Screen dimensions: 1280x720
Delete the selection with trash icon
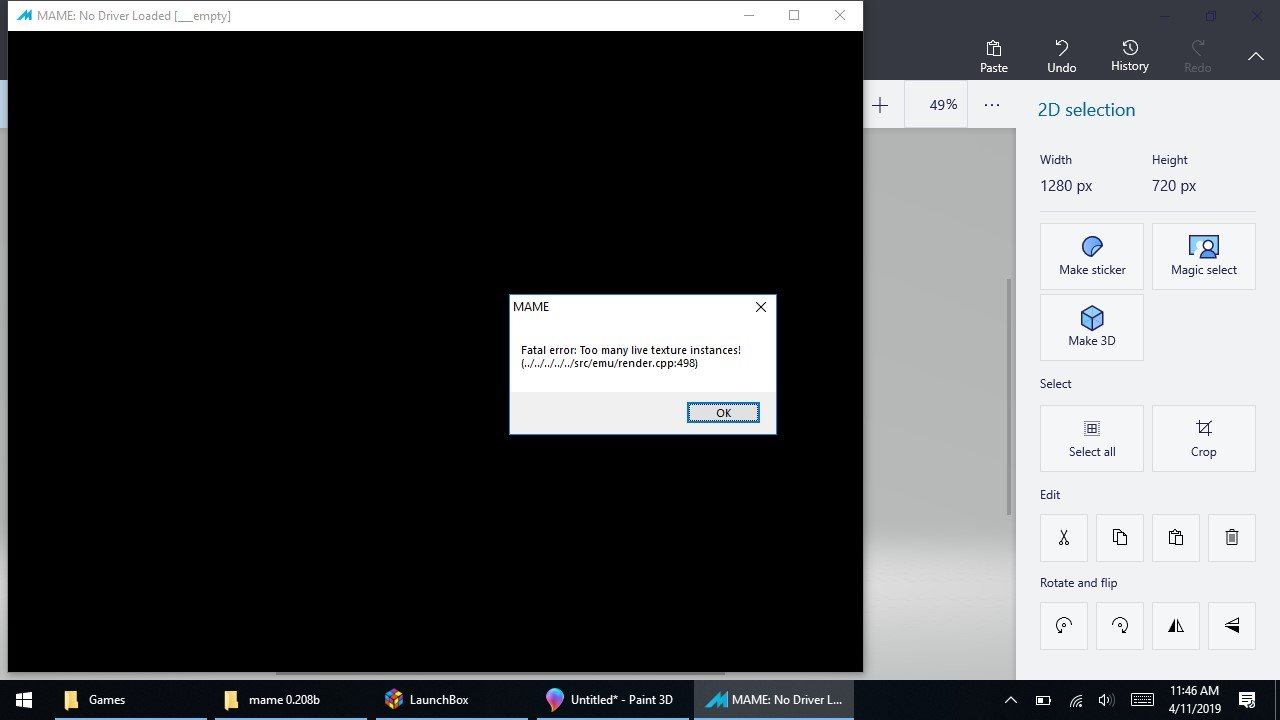click(x=1232, y=538)
